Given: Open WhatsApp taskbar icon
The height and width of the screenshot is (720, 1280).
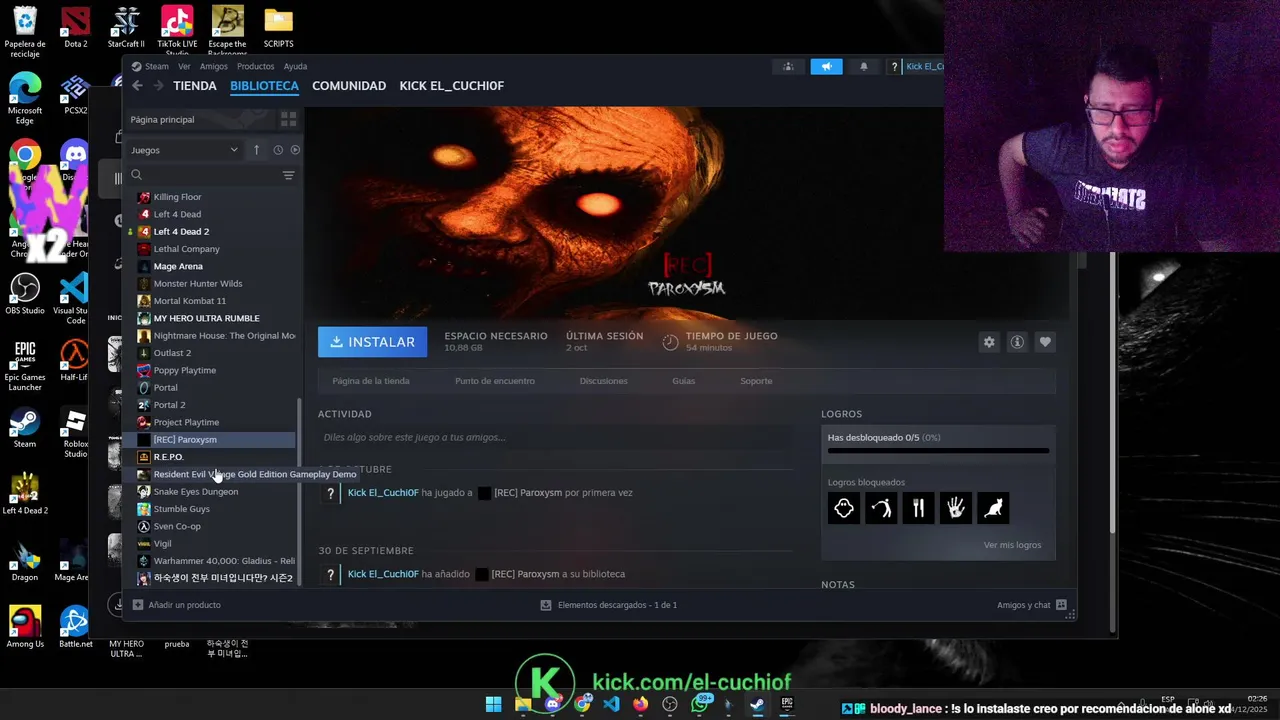Looking at the screenshot, I should pos(700,704).
